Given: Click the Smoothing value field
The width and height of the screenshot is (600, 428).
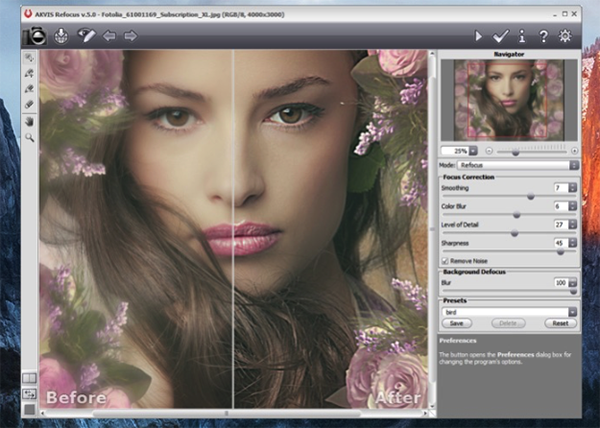Looking at the screenshot, I should pyautogui.click(x=561, y=188).
